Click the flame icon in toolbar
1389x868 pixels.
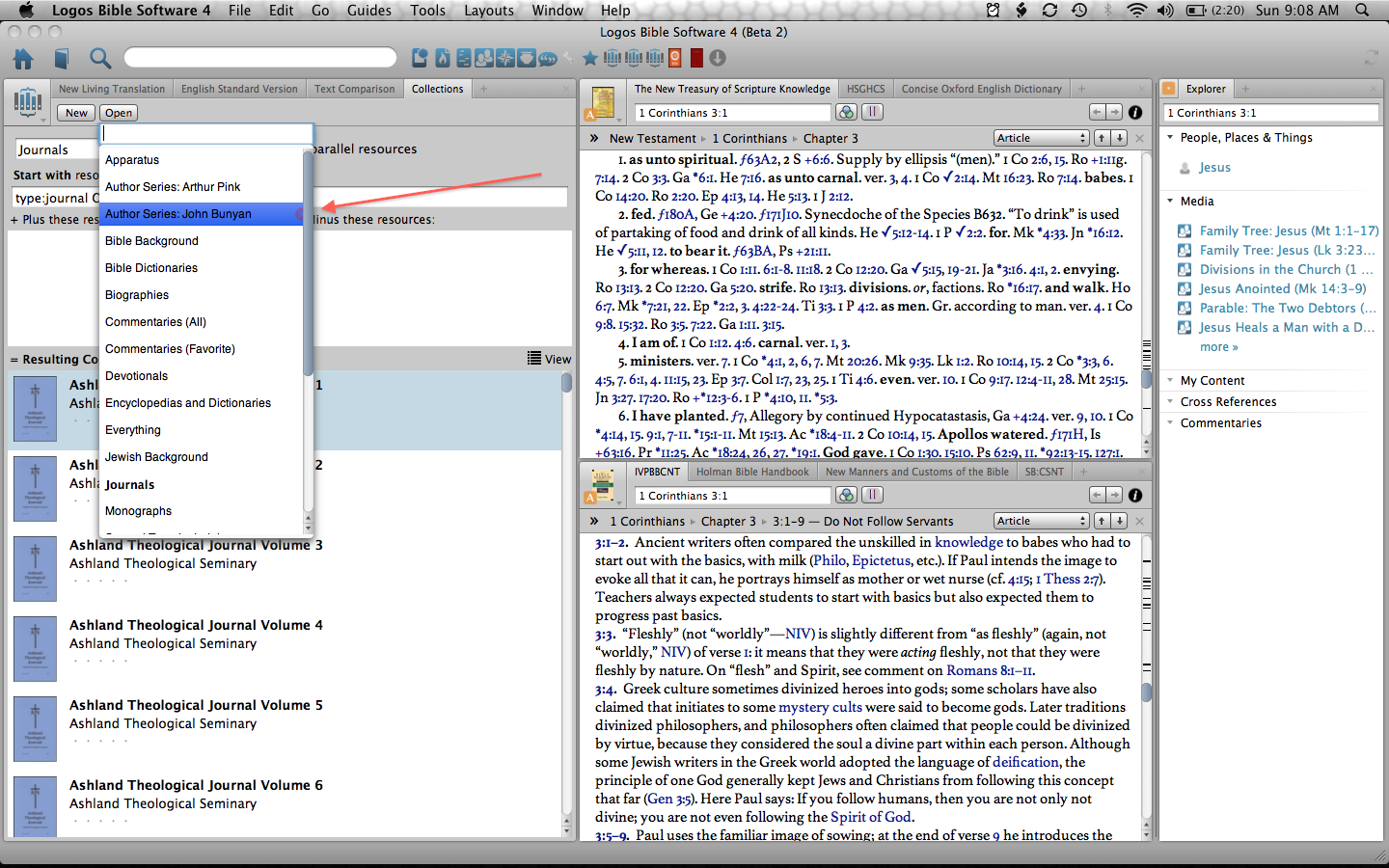click(443, 58)
